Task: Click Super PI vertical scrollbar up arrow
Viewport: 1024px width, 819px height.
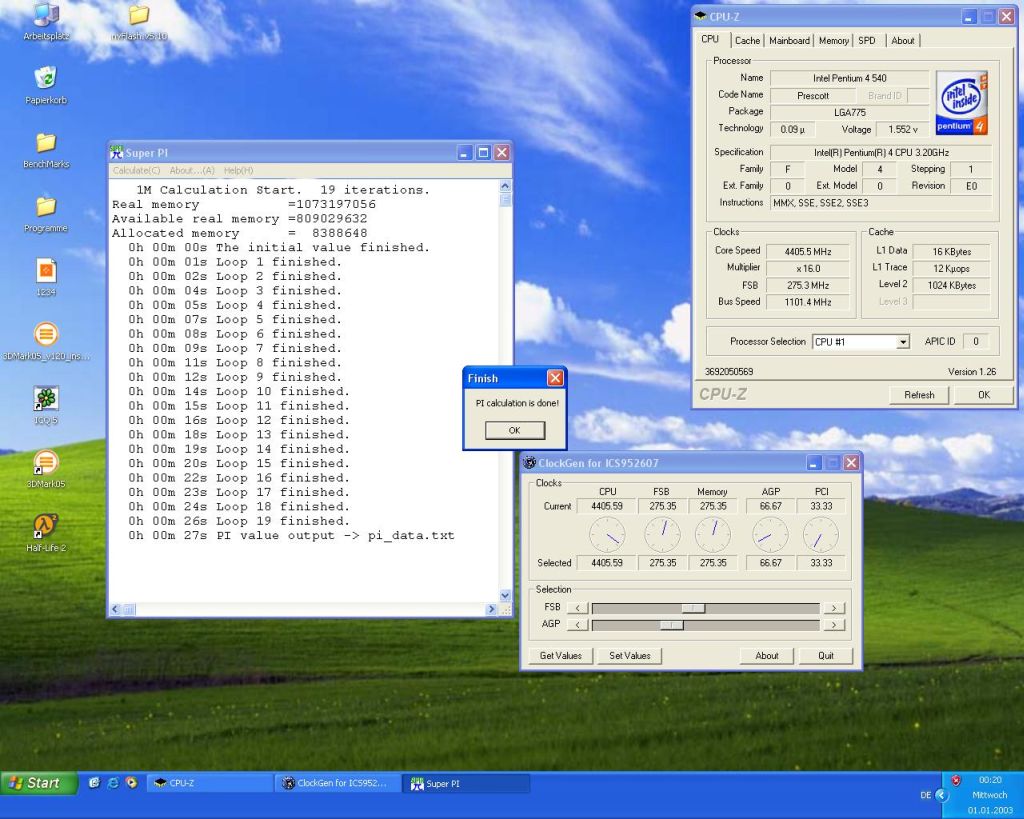Action: 505,186
